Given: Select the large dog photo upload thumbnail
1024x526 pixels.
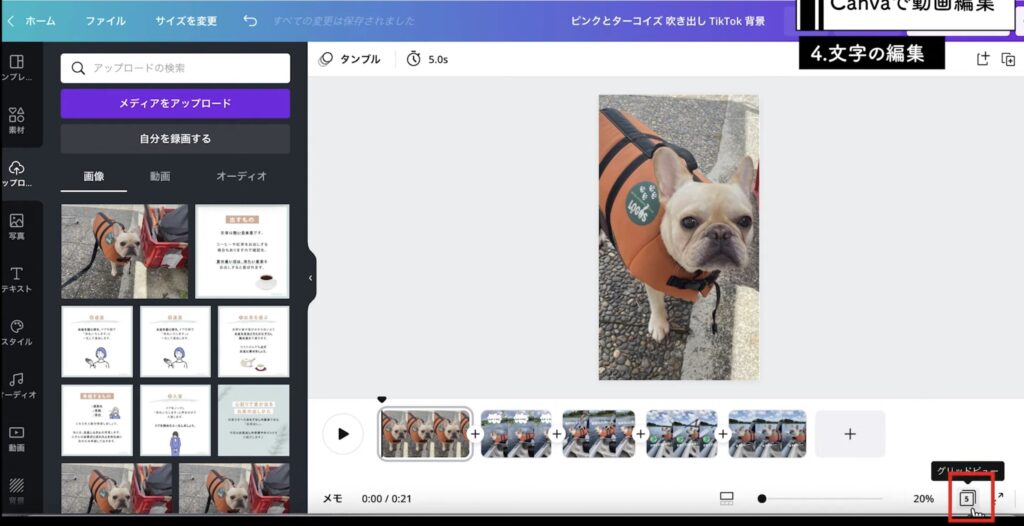Looking at the screenshot, I should [x=125, y=252].
